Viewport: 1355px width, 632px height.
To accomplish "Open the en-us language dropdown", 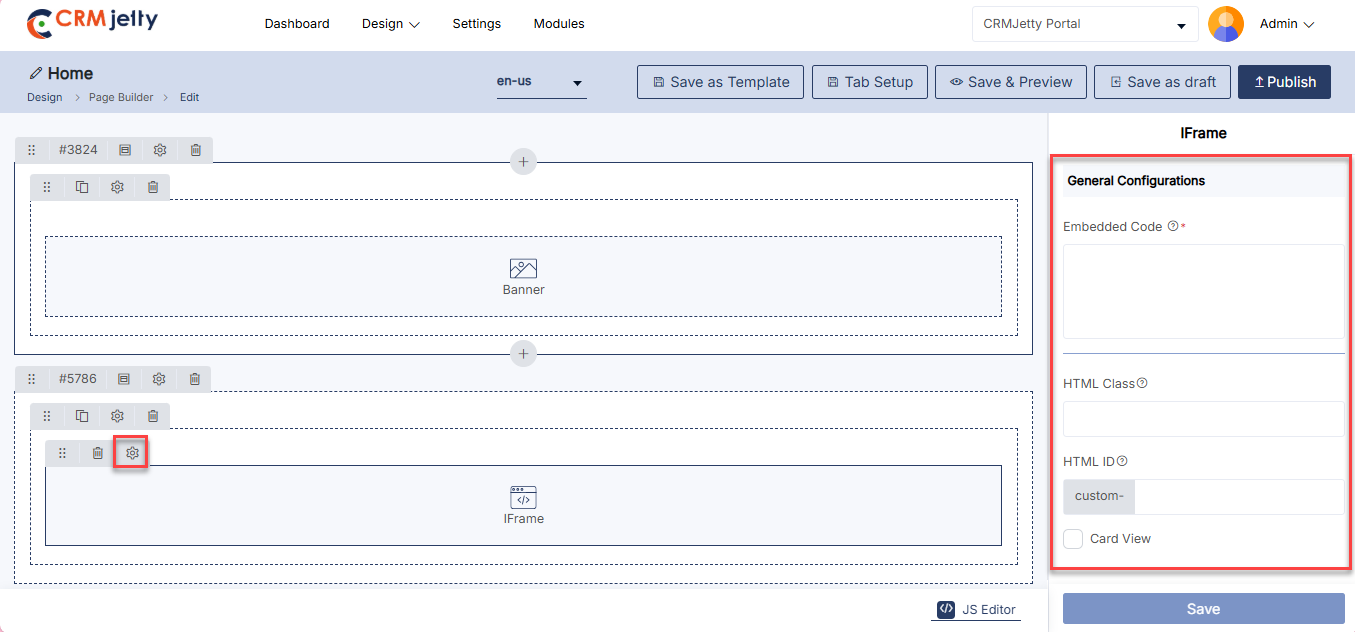I will pyautogui.click(x=541, y=82).
